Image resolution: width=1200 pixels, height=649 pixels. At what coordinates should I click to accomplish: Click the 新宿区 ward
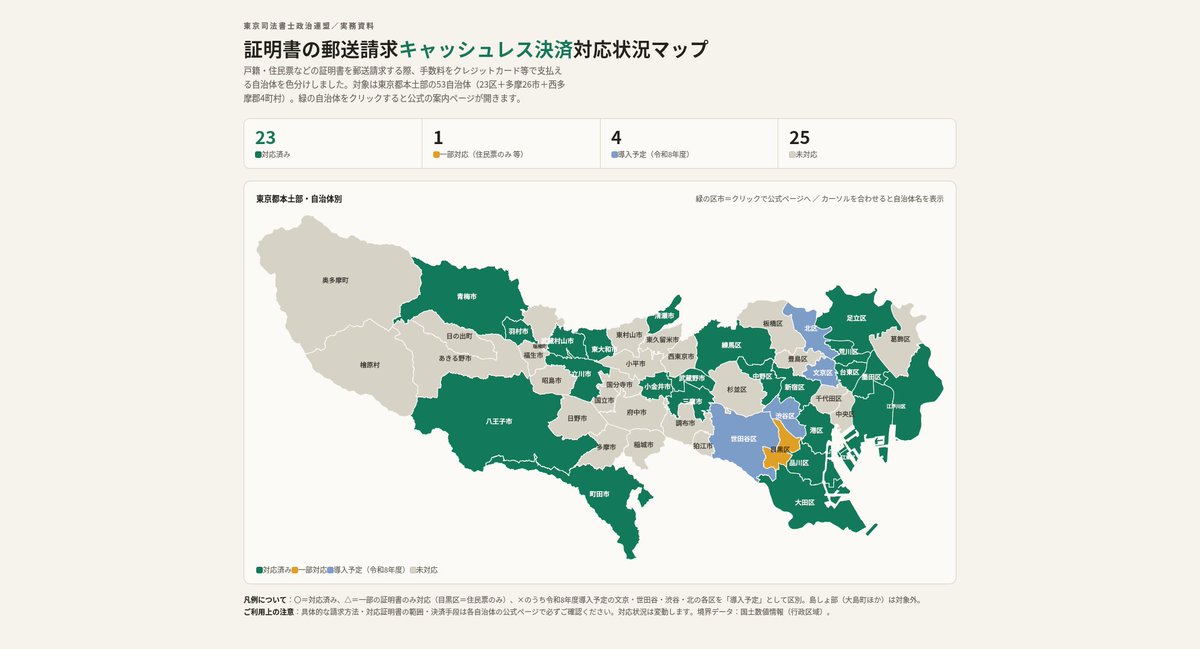click(794, 386)
